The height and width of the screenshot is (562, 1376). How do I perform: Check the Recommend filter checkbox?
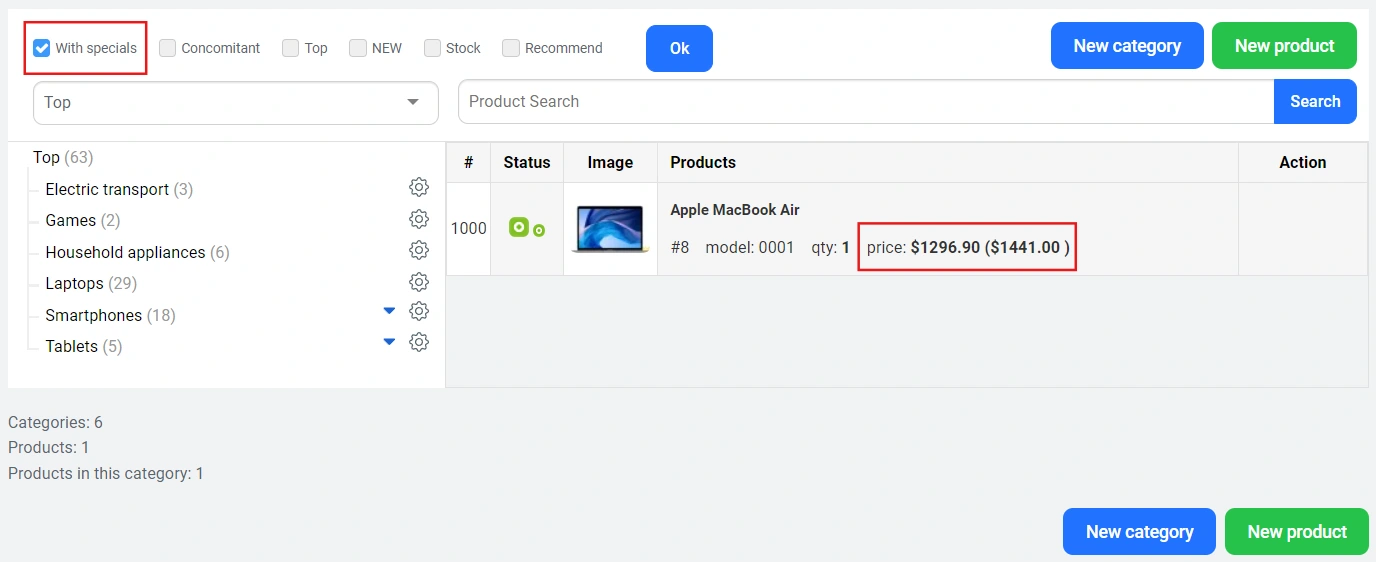point(511,48)
